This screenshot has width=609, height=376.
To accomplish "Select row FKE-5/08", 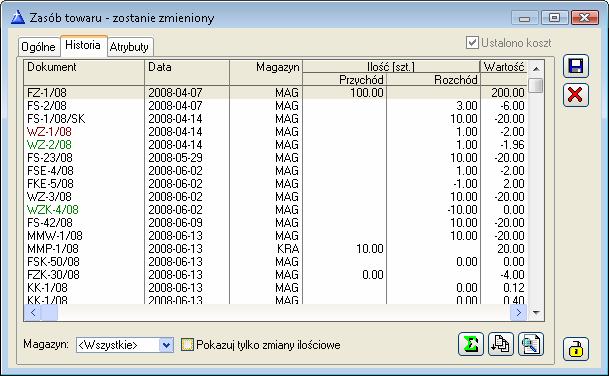I will coord(274,184).
